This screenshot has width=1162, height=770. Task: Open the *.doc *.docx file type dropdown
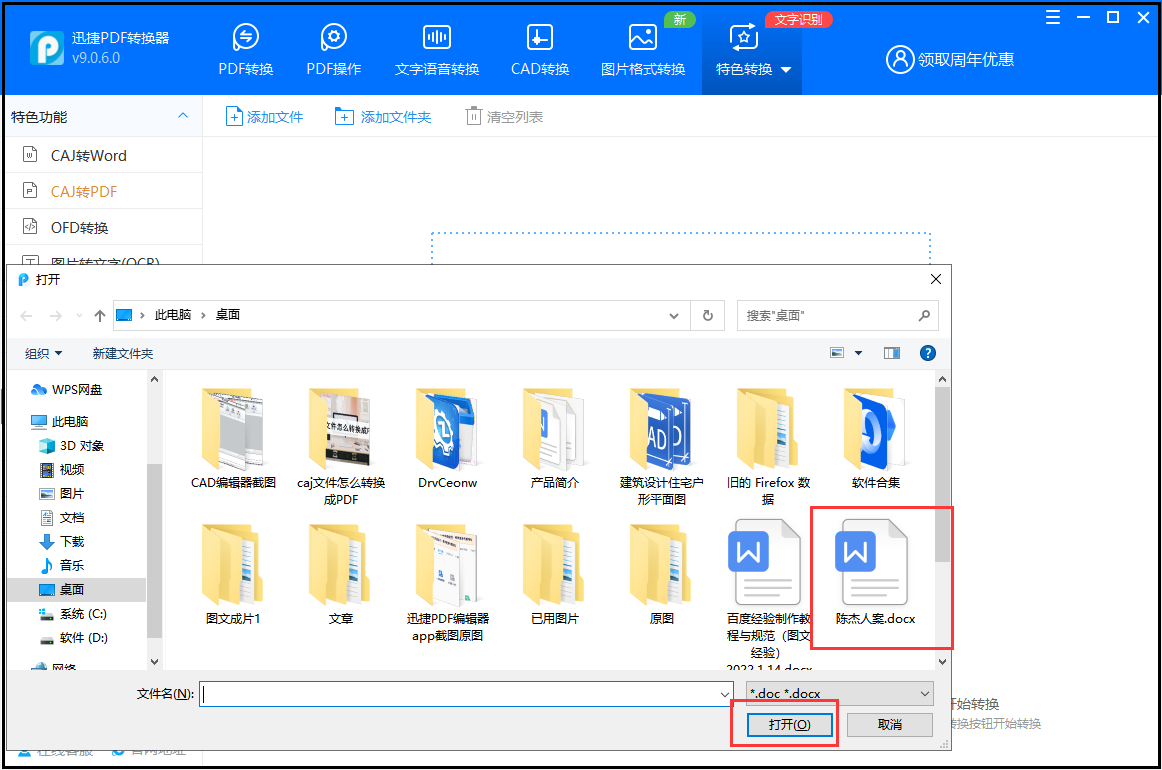point(839,694)
